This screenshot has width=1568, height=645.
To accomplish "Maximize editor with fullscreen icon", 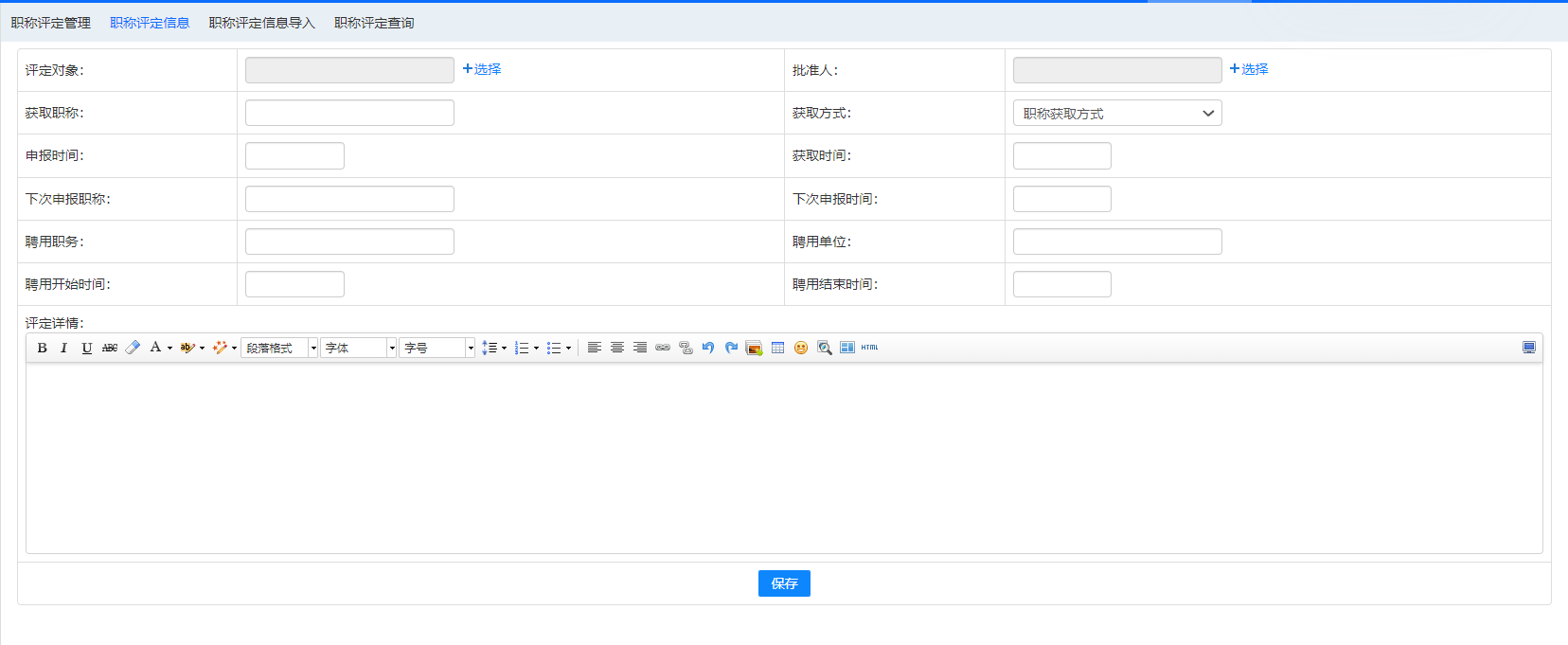I will 1528,348.
